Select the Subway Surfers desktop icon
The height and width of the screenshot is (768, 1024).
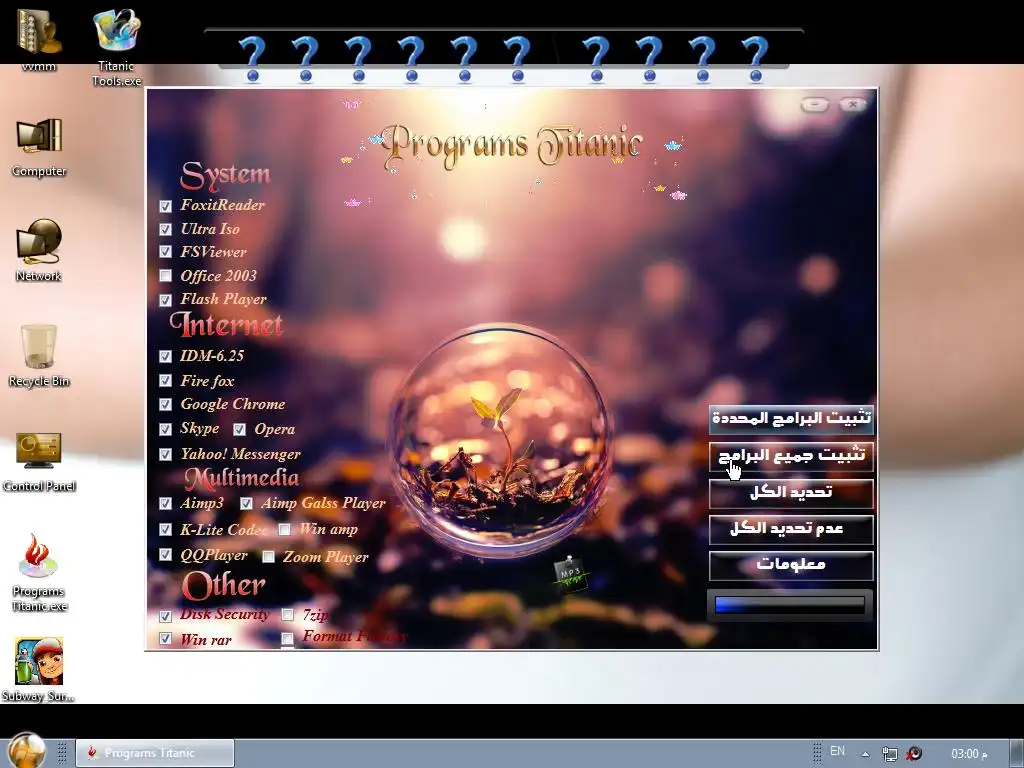point(39,669)
